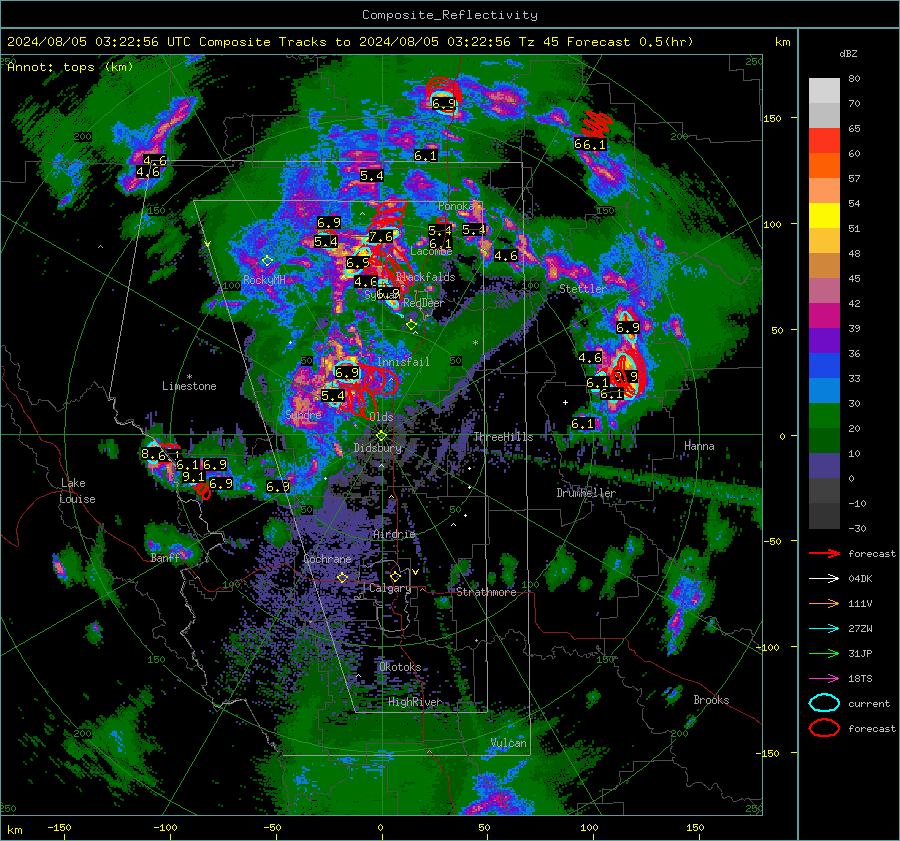Click the Cochrane city label
The height and width of the screenshot is (841, 900).
327,559
